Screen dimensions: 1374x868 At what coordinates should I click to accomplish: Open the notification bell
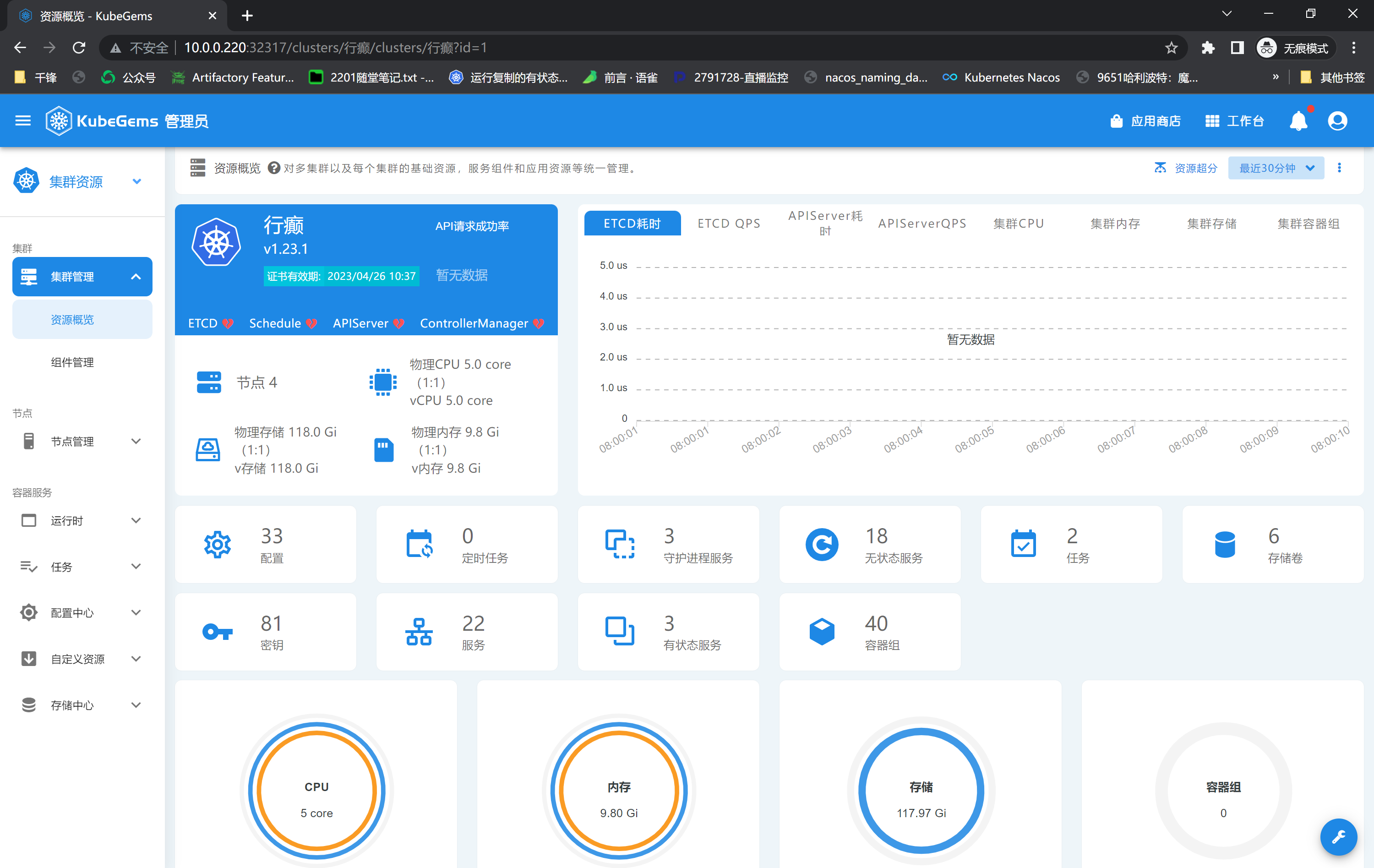(1299, 120)
